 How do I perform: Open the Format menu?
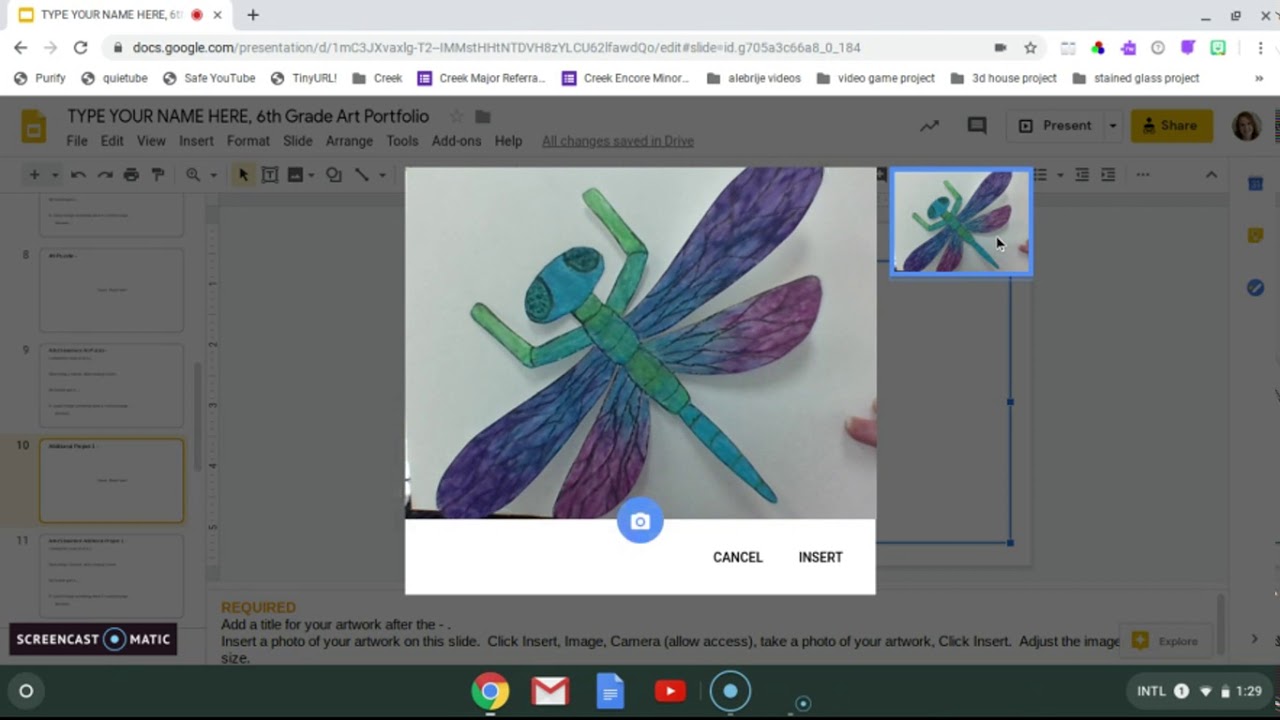pos(248,141)
